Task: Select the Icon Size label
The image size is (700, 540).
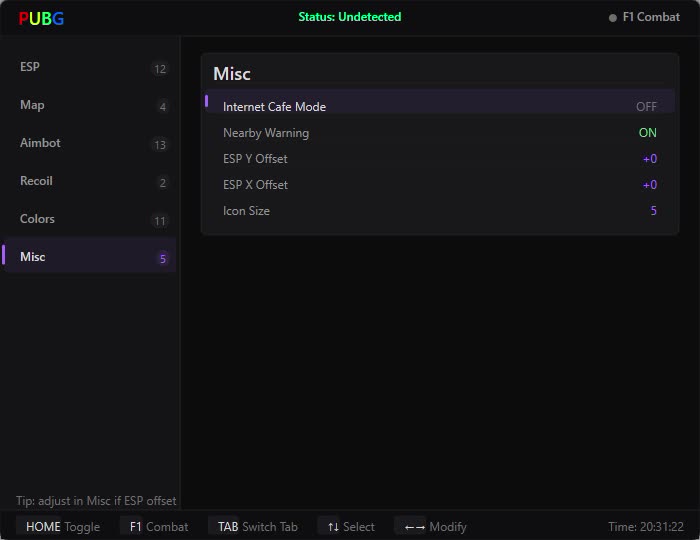Action: coord(246,211)
